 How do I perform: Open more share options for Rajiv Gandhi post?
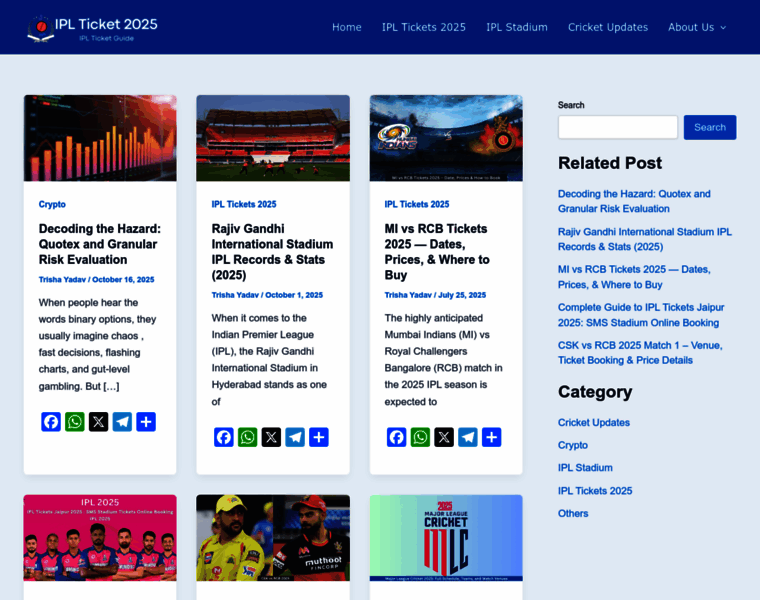(318, 437)
